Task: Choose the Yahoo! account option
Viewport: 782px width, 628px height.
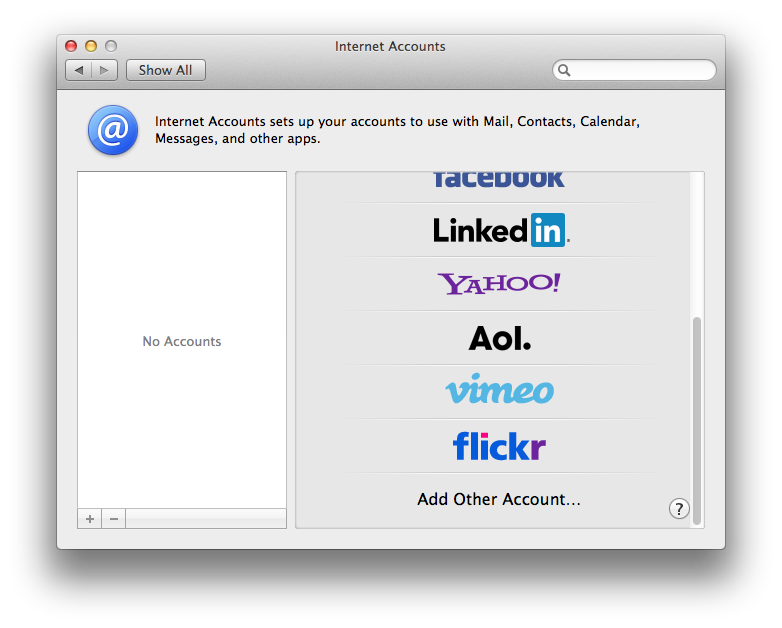Action: tap(499, 284)
